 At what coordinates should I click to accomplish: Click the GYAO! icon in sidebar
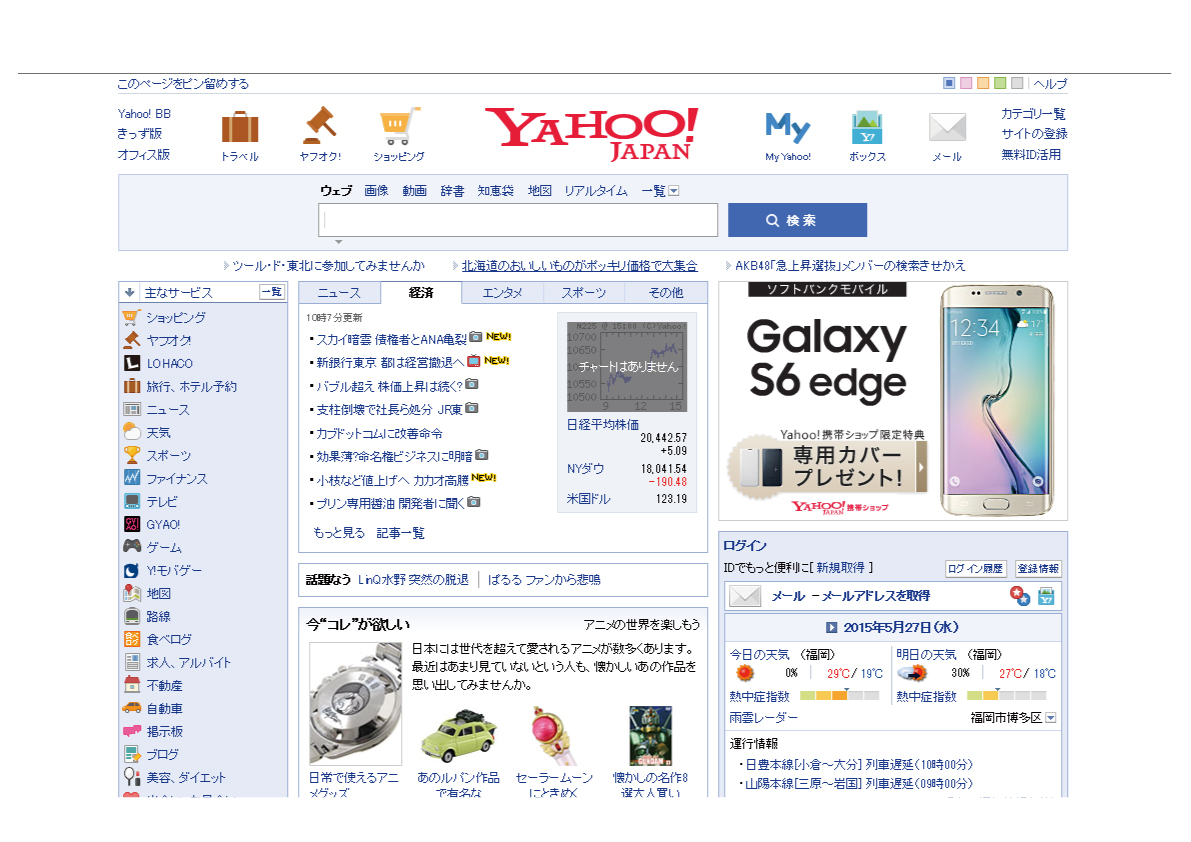coord(132,524)
